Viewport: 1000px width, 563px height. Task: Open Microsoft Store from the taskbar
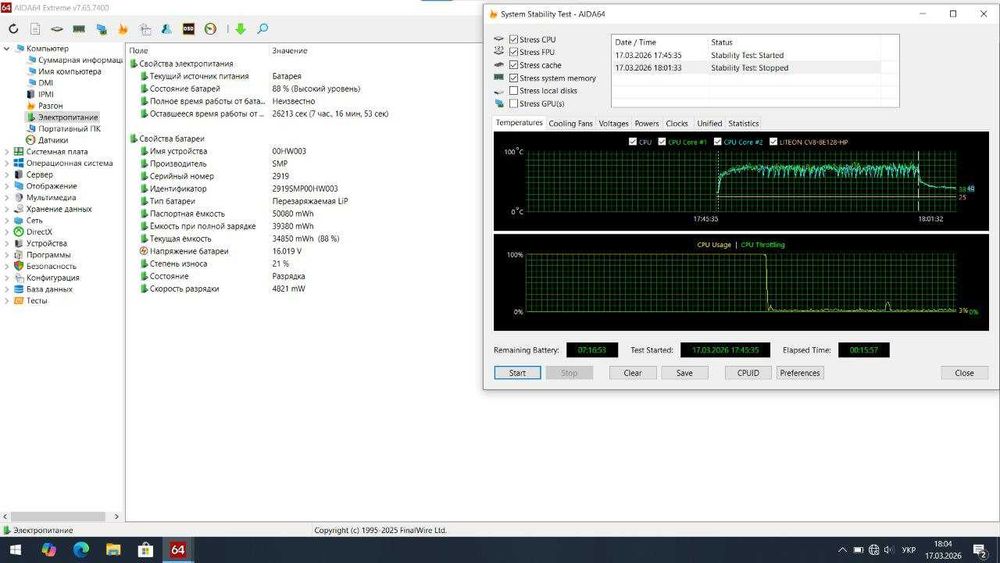pyautogui.click(x=145, y=550)
